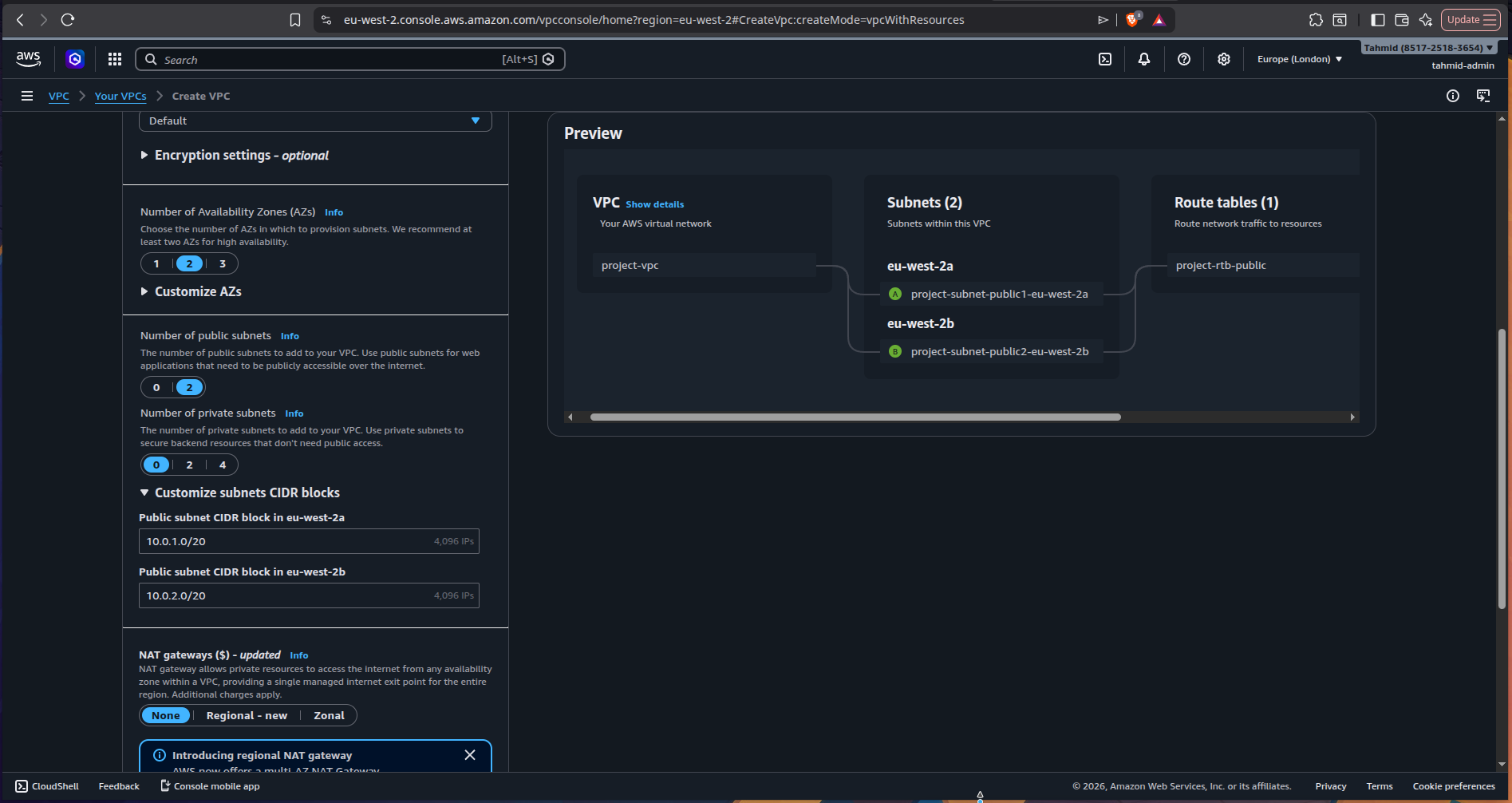Click the preview horizontal scrollbar thumb

[x=855, y=417]
